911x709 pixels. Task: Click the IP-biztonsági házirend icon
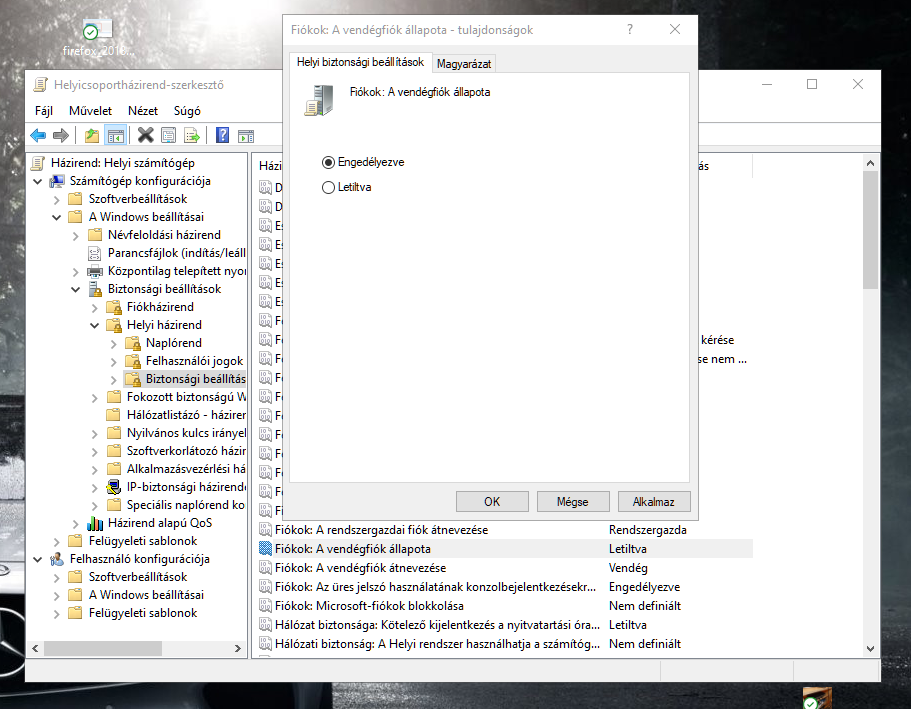114,487
